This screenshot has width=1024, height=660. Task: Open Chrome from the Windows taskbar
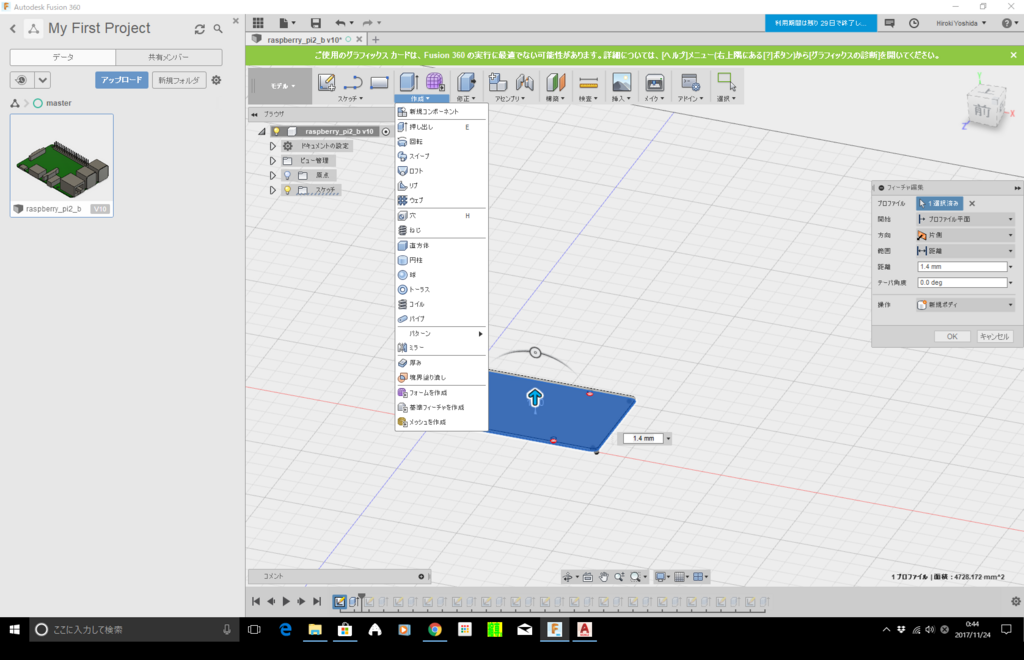[x=434, y=629]
